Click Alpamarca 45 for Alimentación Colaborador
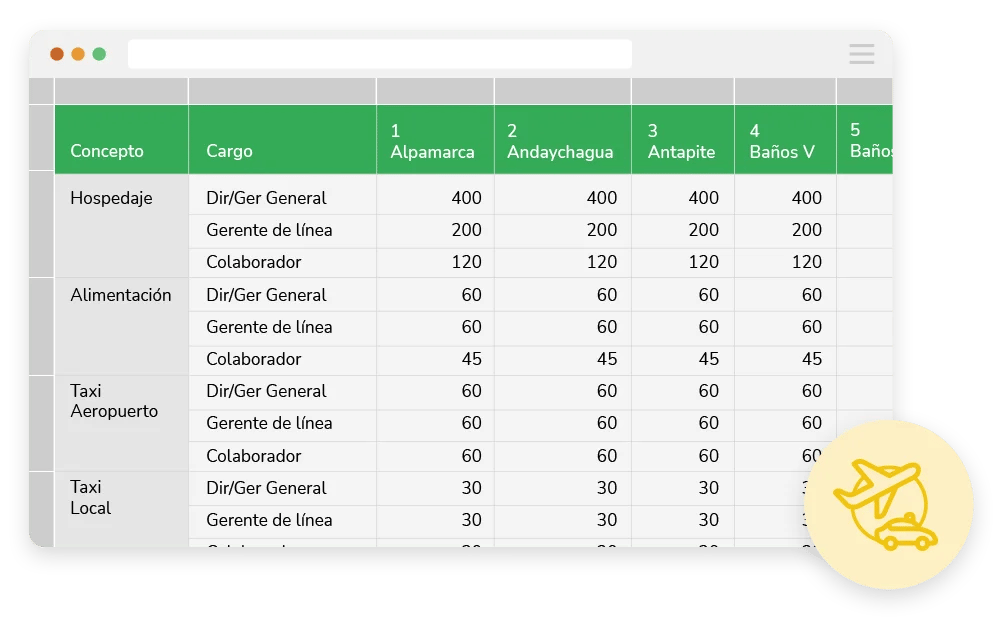1000x626 pixels. tap(436, 360)
